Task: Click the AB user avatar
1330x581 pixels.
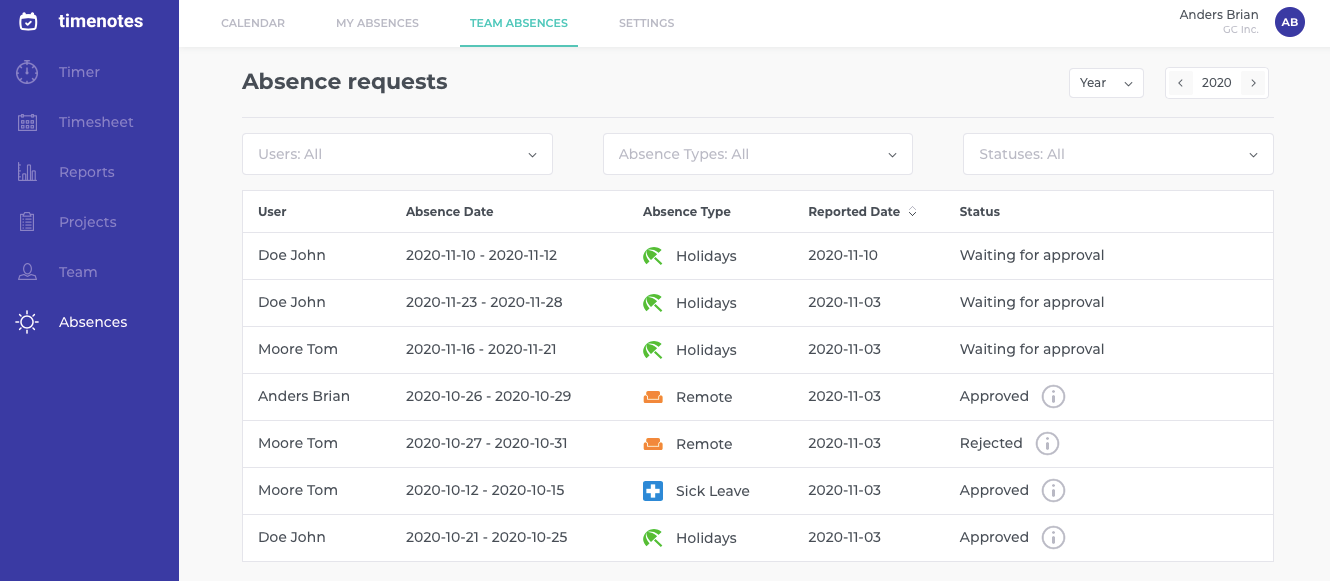Action: (1290, 22)
